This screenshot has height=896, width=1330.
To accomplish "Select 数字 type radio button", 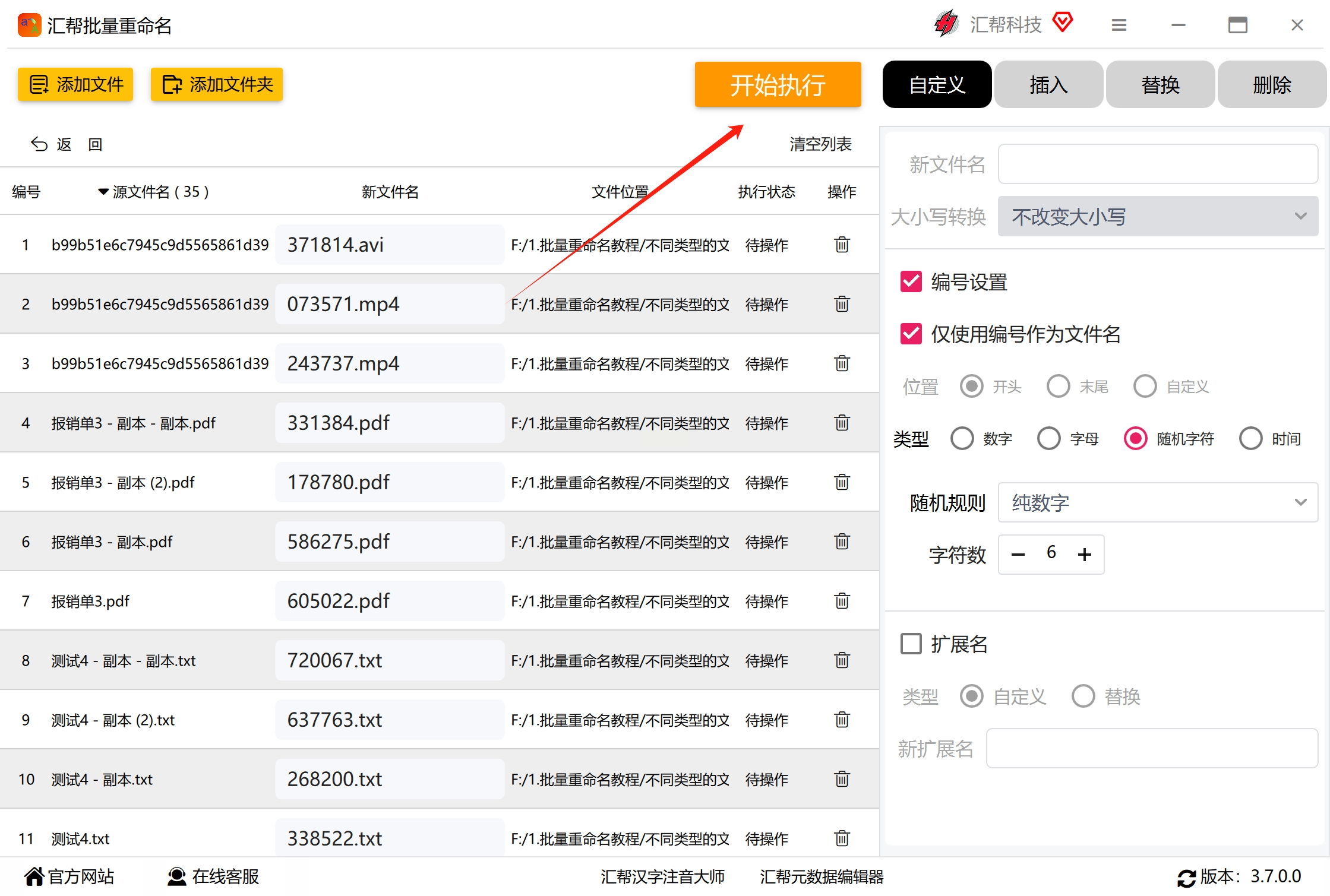I will coord(962,439).
